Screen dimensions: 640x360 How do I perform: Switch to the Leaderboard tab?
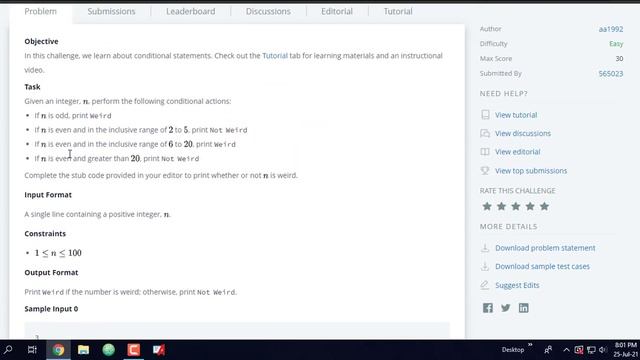190,11
